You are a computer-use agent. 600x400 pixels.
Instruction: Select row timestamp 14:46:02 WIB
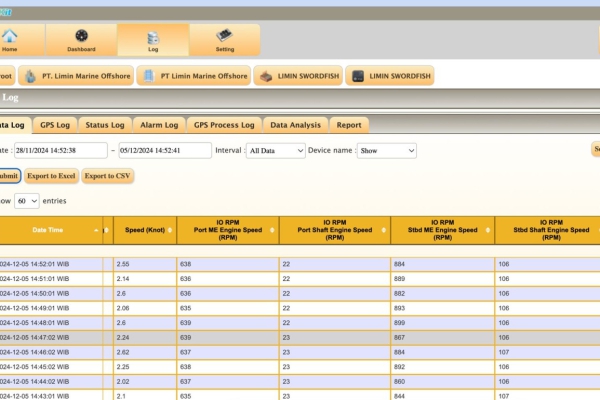(34, 352)
